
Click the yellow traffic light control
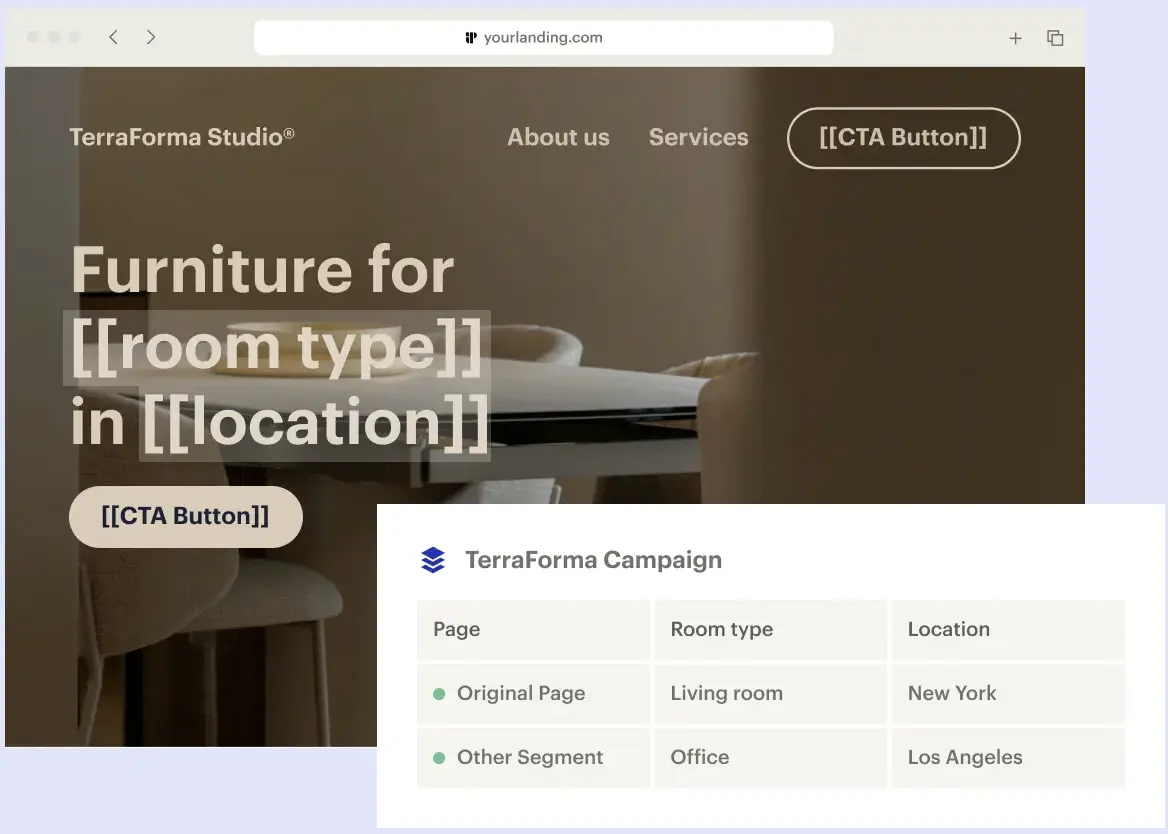(52, 36)
